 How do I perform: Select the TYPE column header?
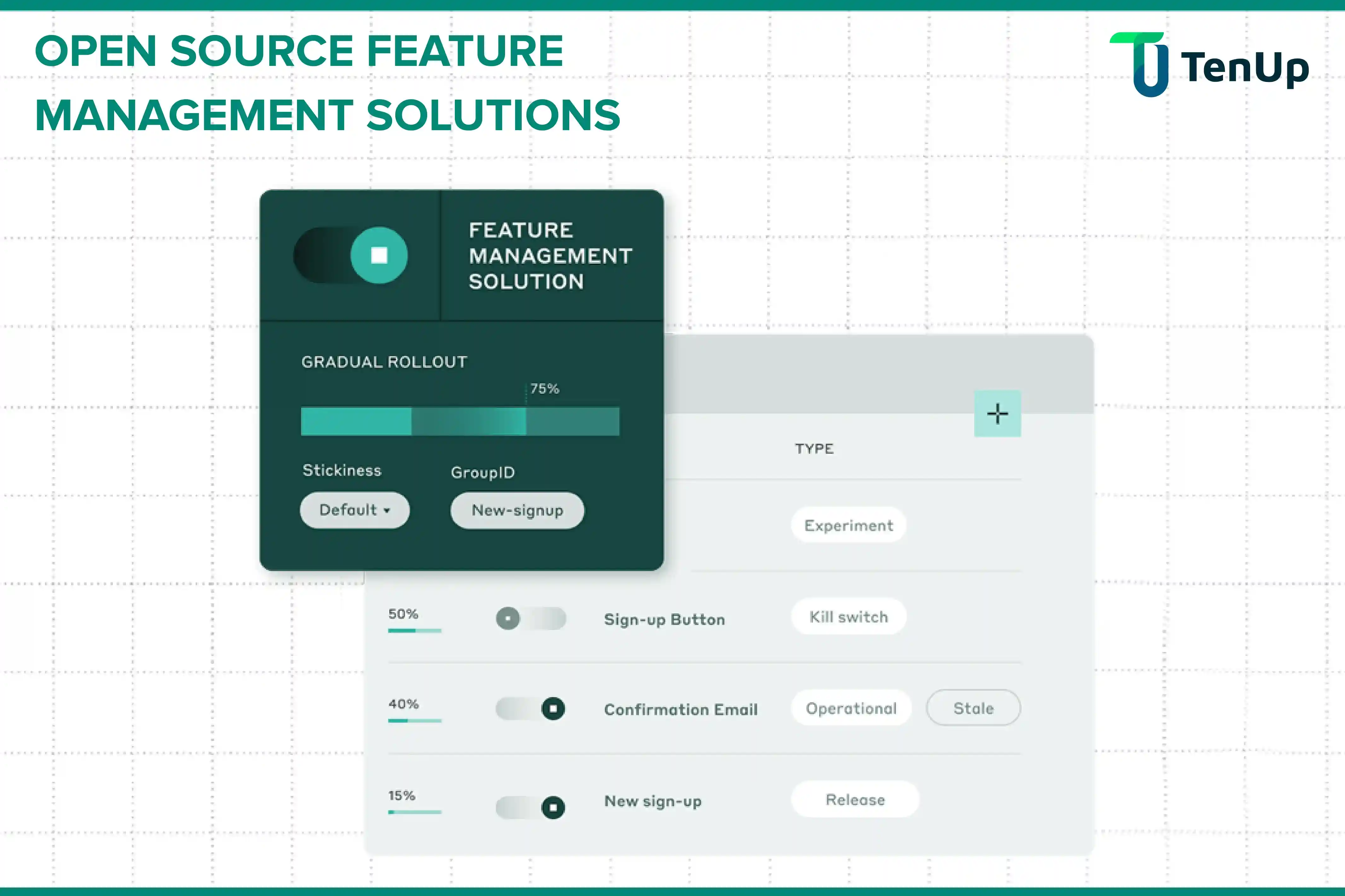click(x=814, y=448)
